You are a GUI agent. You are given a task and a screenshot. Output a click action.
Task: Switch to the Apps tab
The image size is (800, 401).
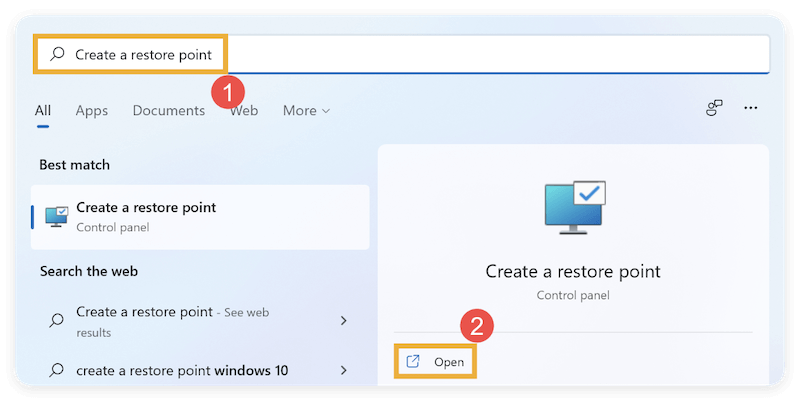(92, 111)
